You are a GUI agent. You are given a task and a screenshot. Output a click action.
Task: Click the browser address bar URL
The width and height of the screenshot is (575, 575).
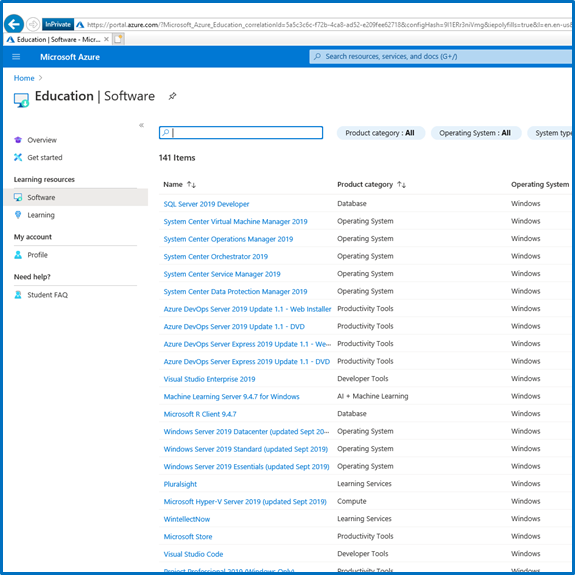click(x=329, y=25)
